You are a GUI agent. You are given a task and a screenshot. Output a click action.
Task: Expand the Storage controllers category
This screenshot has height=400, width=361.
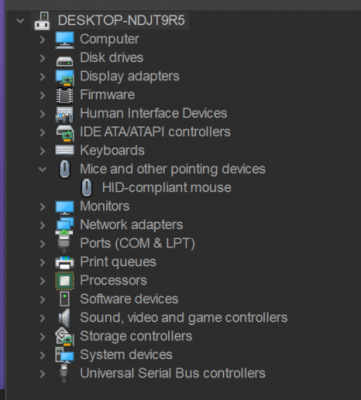(42, 337)
